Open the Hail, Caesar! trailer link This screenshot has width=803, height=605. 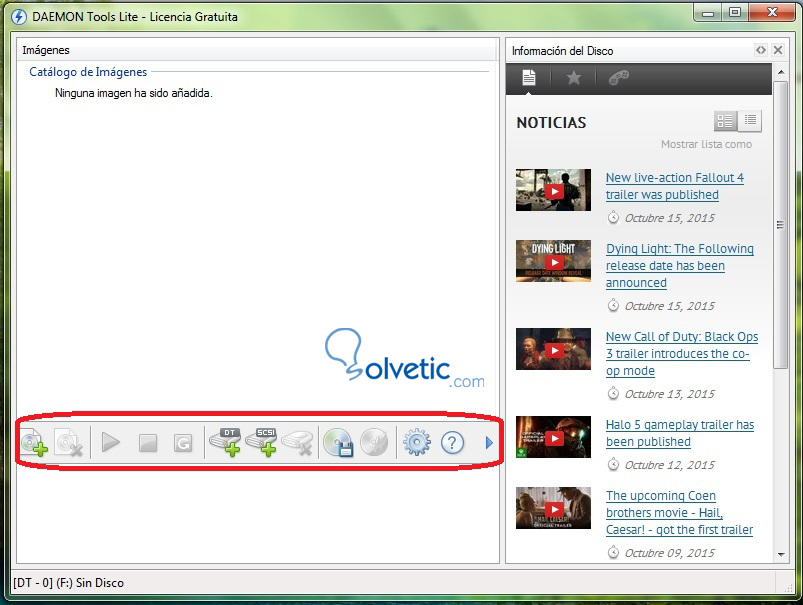(679, 512)
